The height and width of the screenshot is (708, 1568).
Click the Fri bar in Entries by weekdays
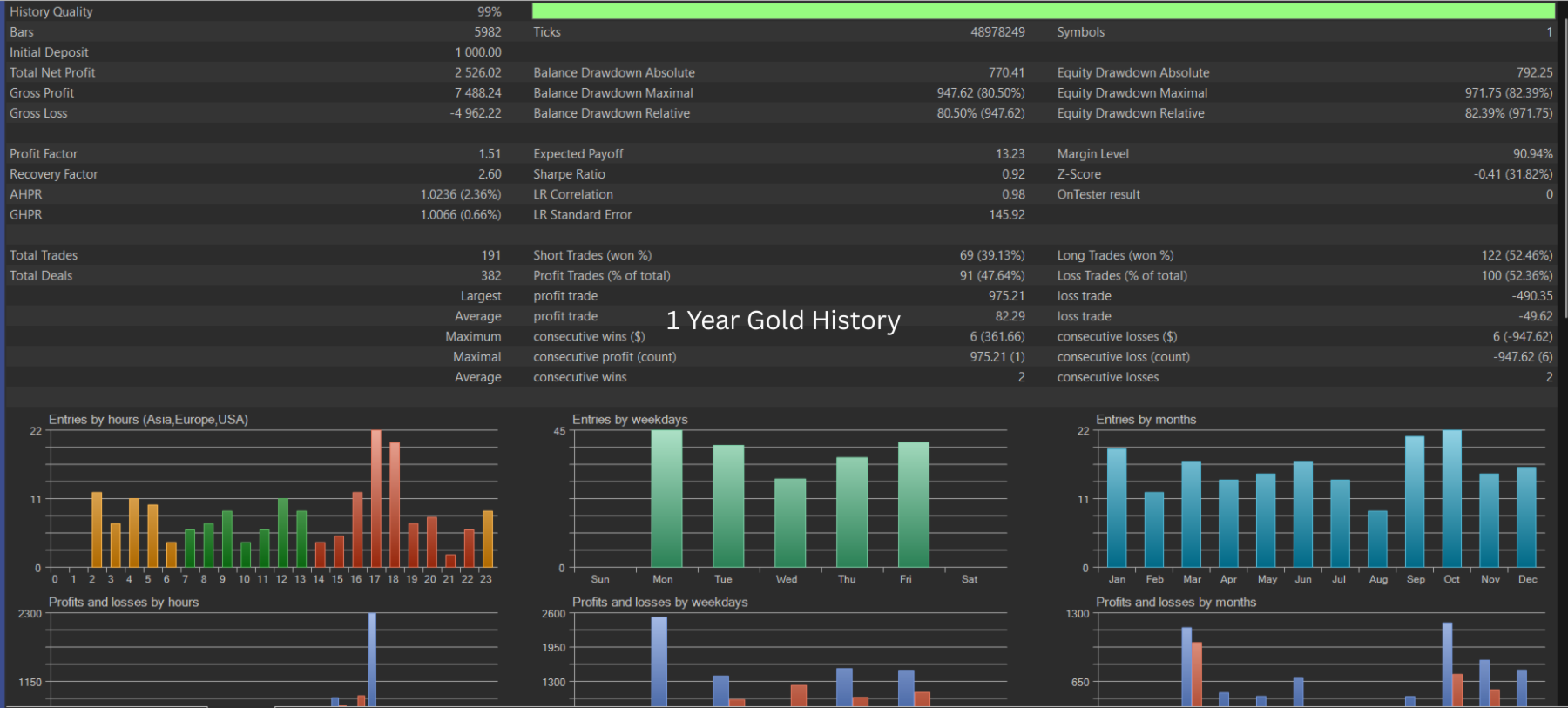point(914,505)
